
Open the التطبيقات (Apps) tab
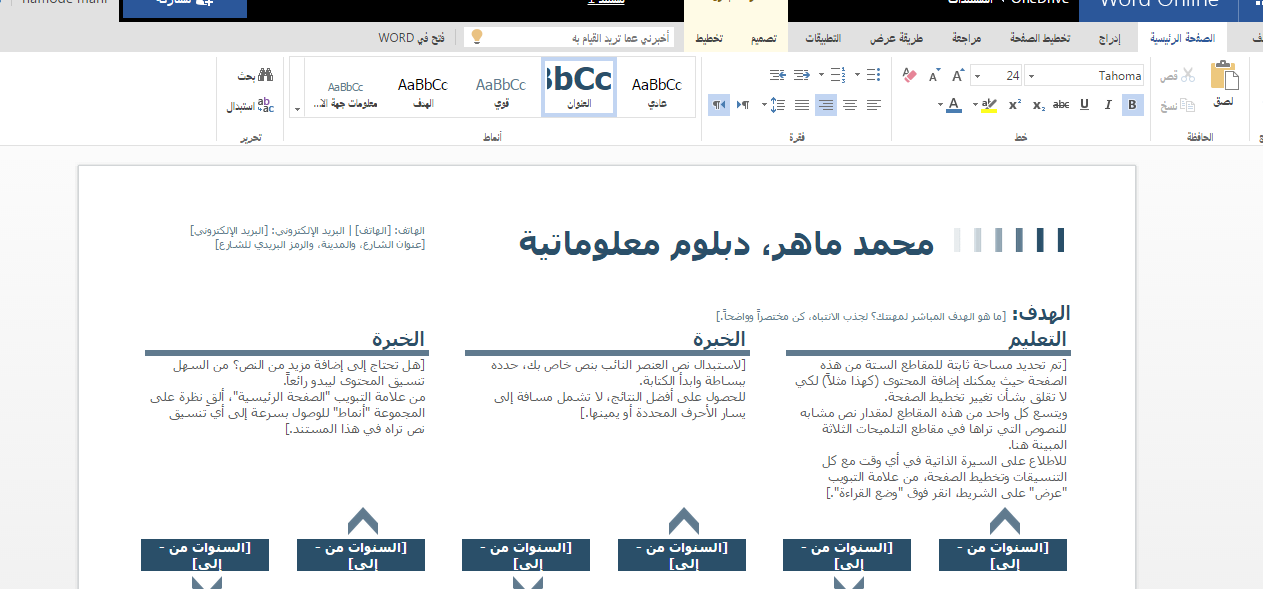(x=823, y=38)
